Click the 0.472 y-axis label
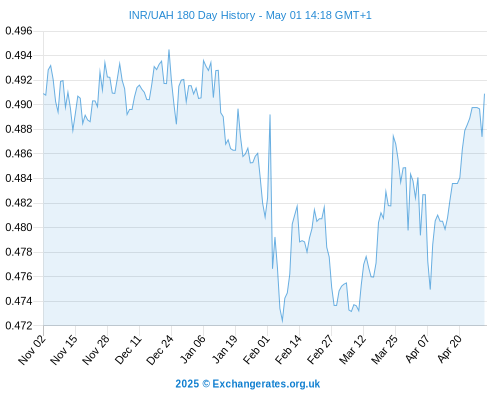 (x=19, y=325)
